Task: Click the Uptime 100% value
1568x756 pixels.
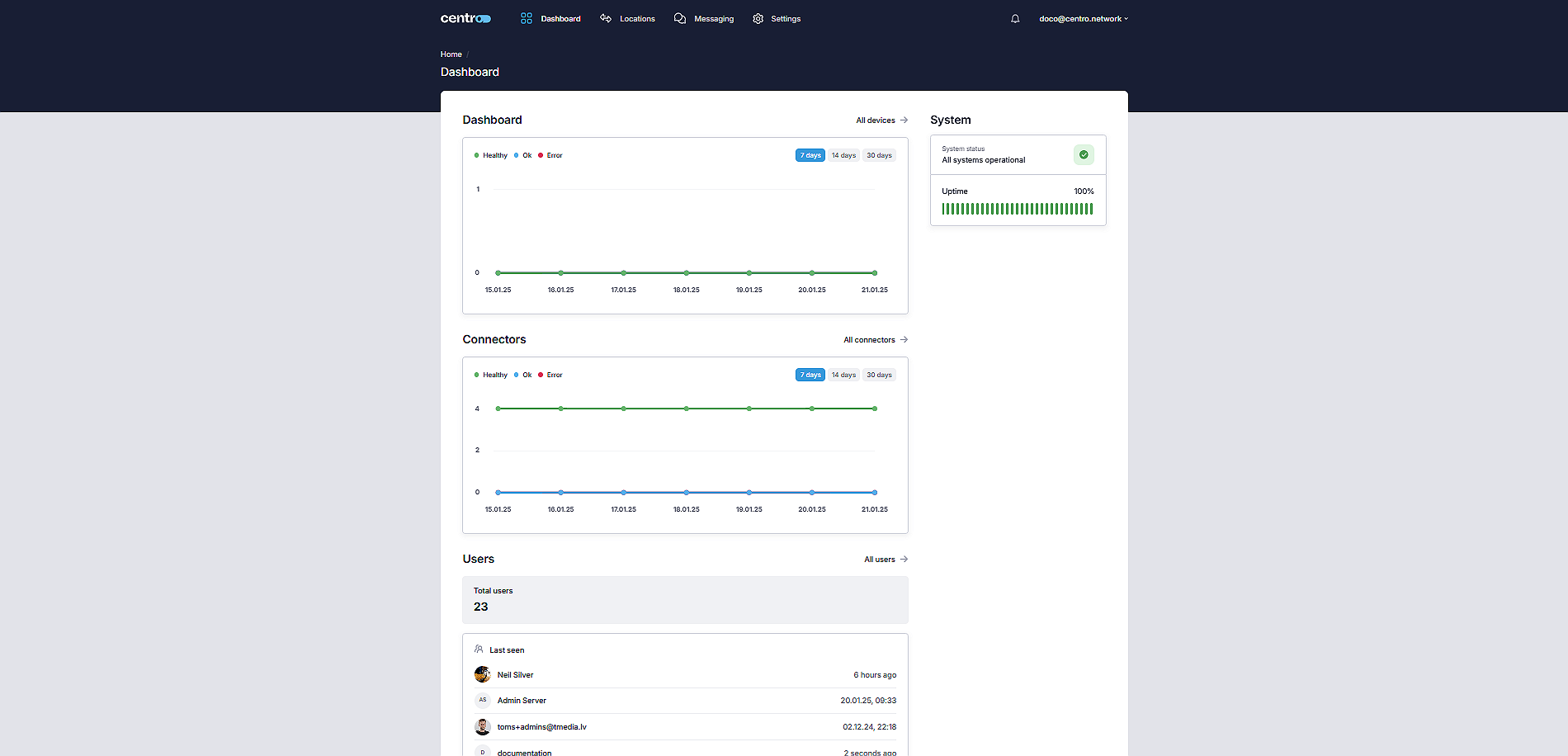Action: pyautogui.click(x=1084, y=191)
